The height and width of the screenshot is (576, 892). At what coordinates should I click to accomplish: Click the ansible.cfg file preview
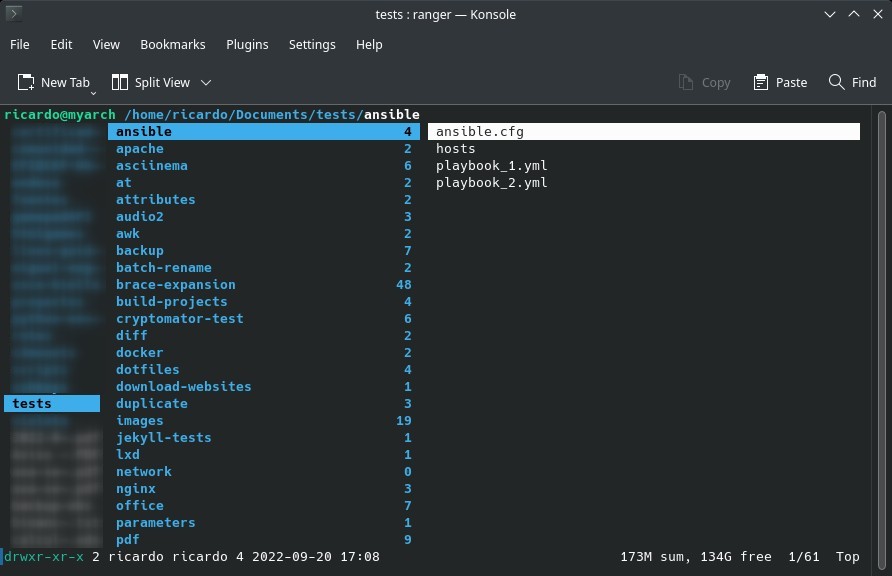click(644, 131)
